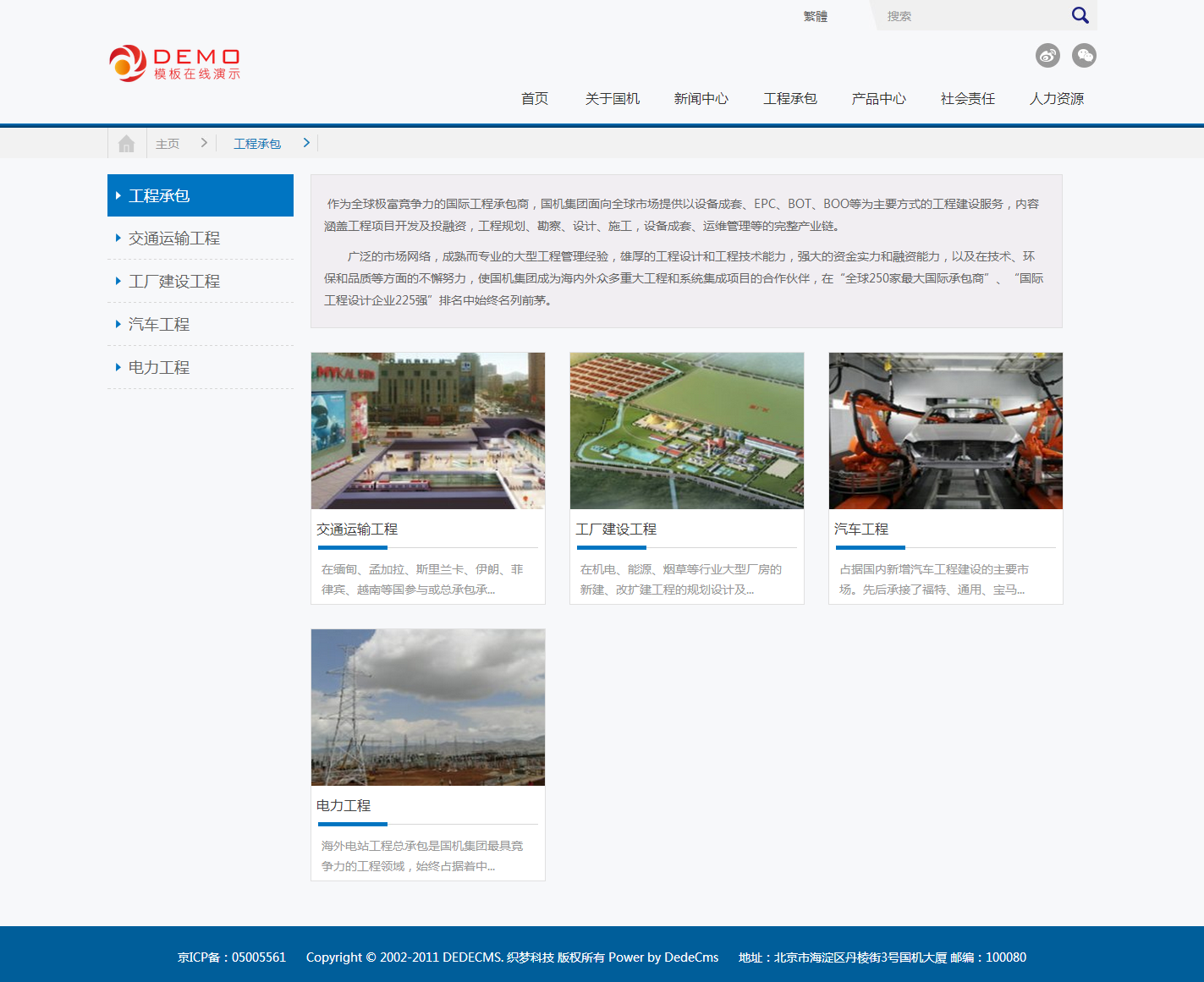Click the arrow after 工程承包 breadcrumb
This screenshot has height=982, width=1204.
(306, 143)
